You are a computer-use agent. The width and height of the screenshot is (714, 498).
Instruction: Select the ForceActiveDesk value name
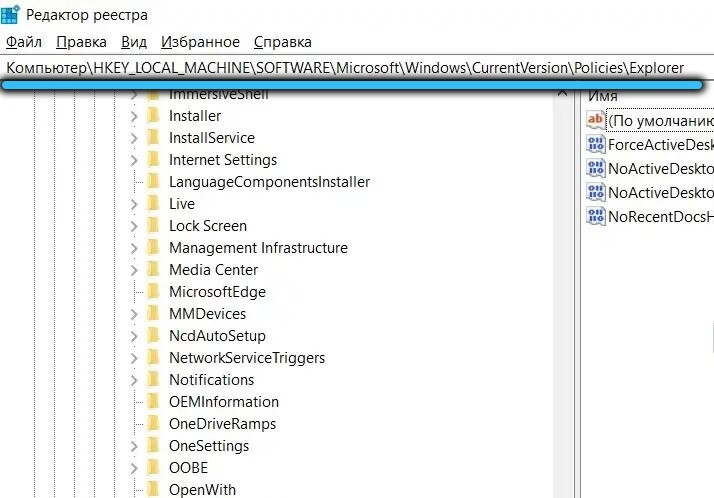pos(661,145)
